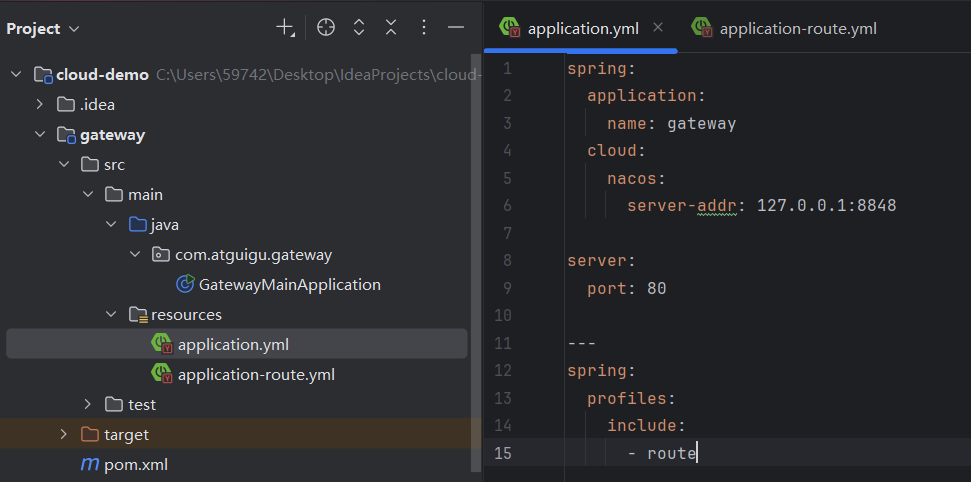
Task: Click the blue java source folder icon
Action: click(137, 224)
